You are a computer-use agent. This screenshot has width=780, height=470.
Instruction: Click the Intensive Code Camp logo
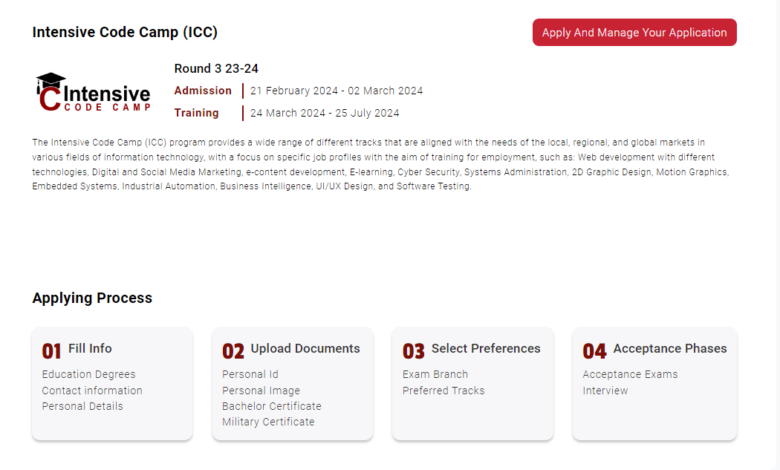coord(93,93)
